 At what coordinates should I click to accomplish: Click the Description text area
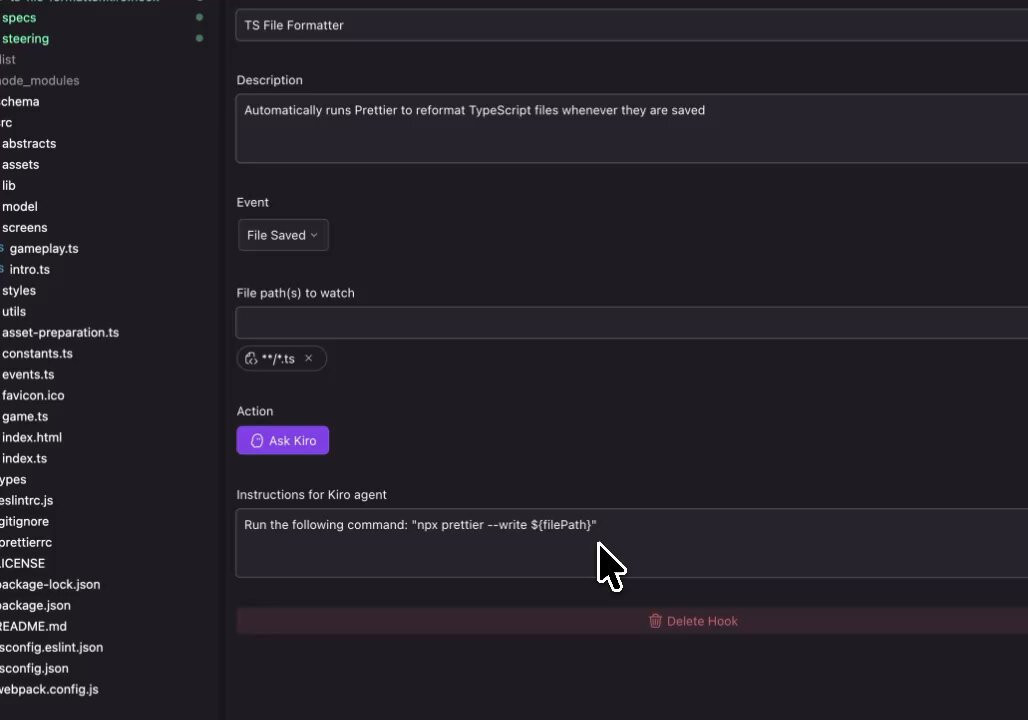click(631, 129)
